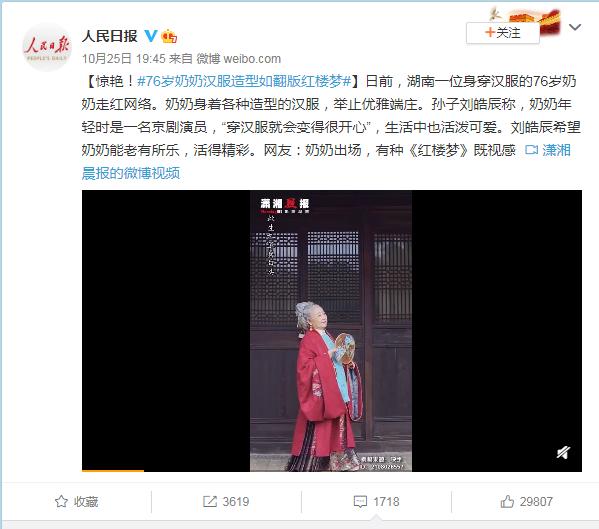Click the 人民日报 profile avatar
This screenshot has height=529, width=599.
click(47, 47)
